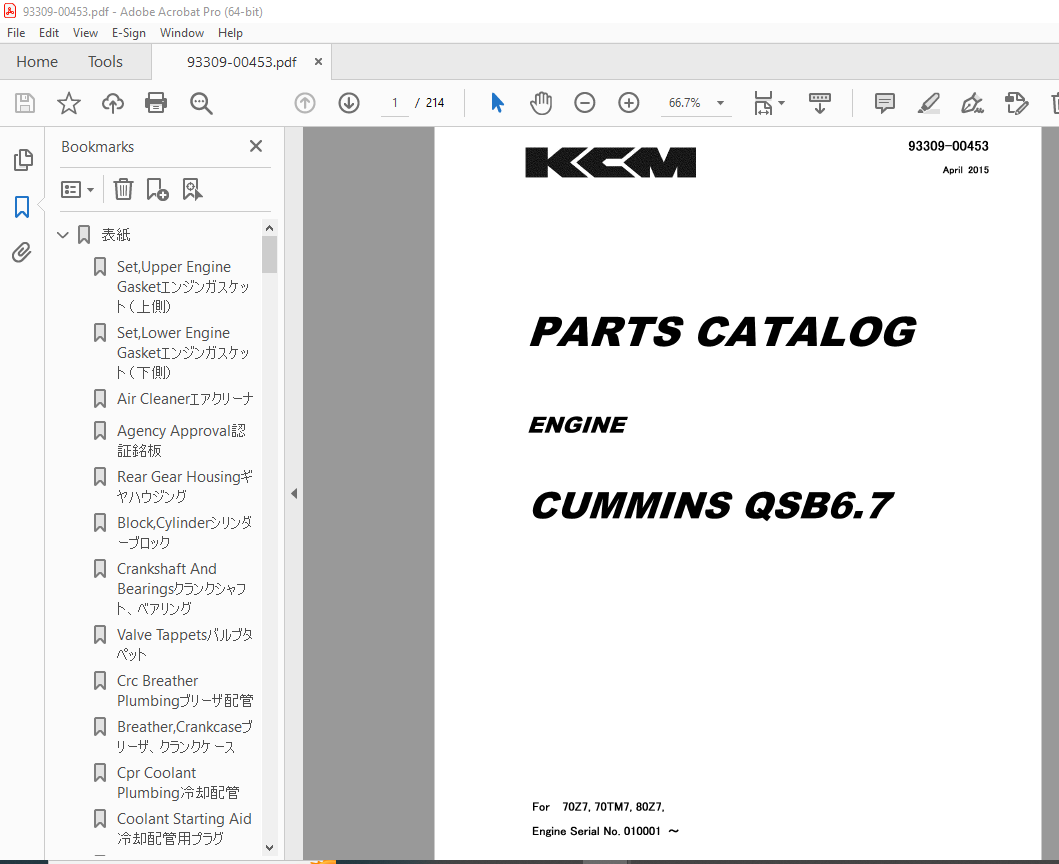Add a new bookmark

tap(157, 189)
